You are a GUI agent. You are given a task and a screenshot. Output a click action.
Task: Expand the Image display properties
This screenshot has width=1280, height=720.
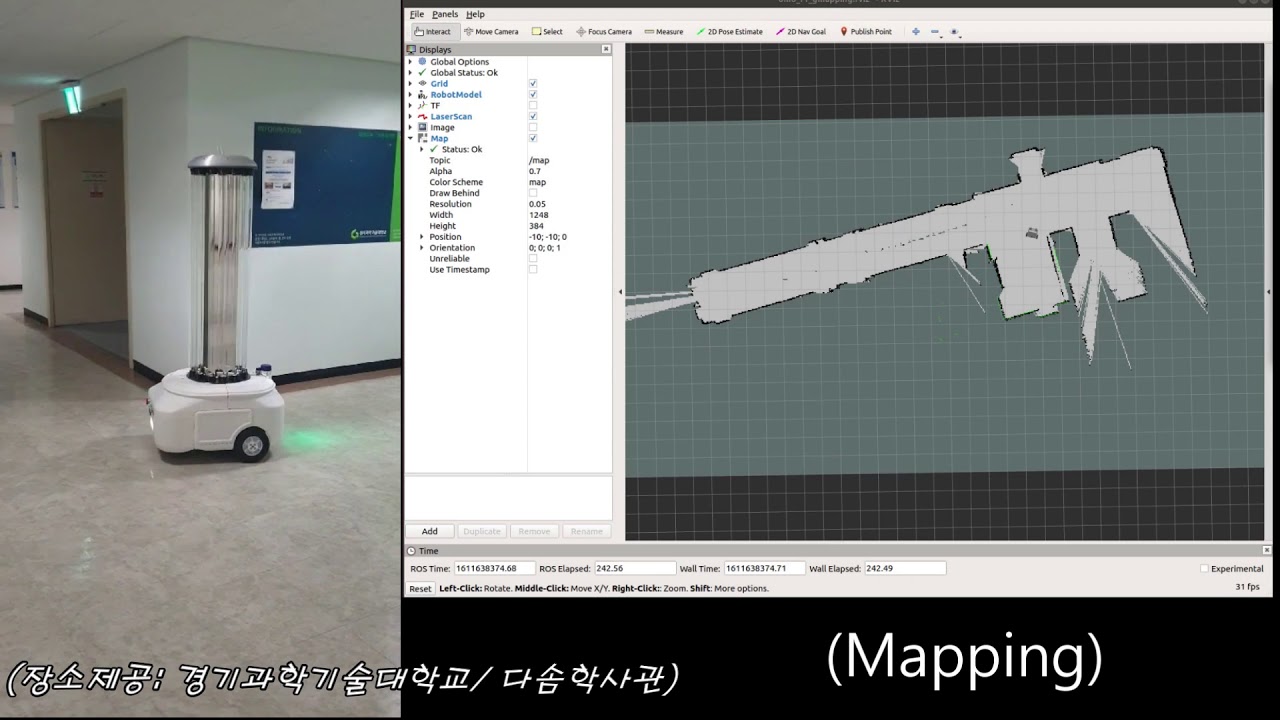click(410, 127)
